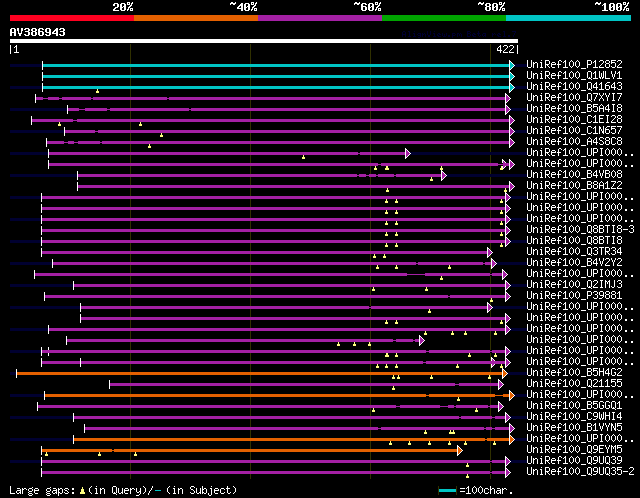Click the cyan ~100% identity legend segment
Screen dimensions: 640x498
(569, 18)
